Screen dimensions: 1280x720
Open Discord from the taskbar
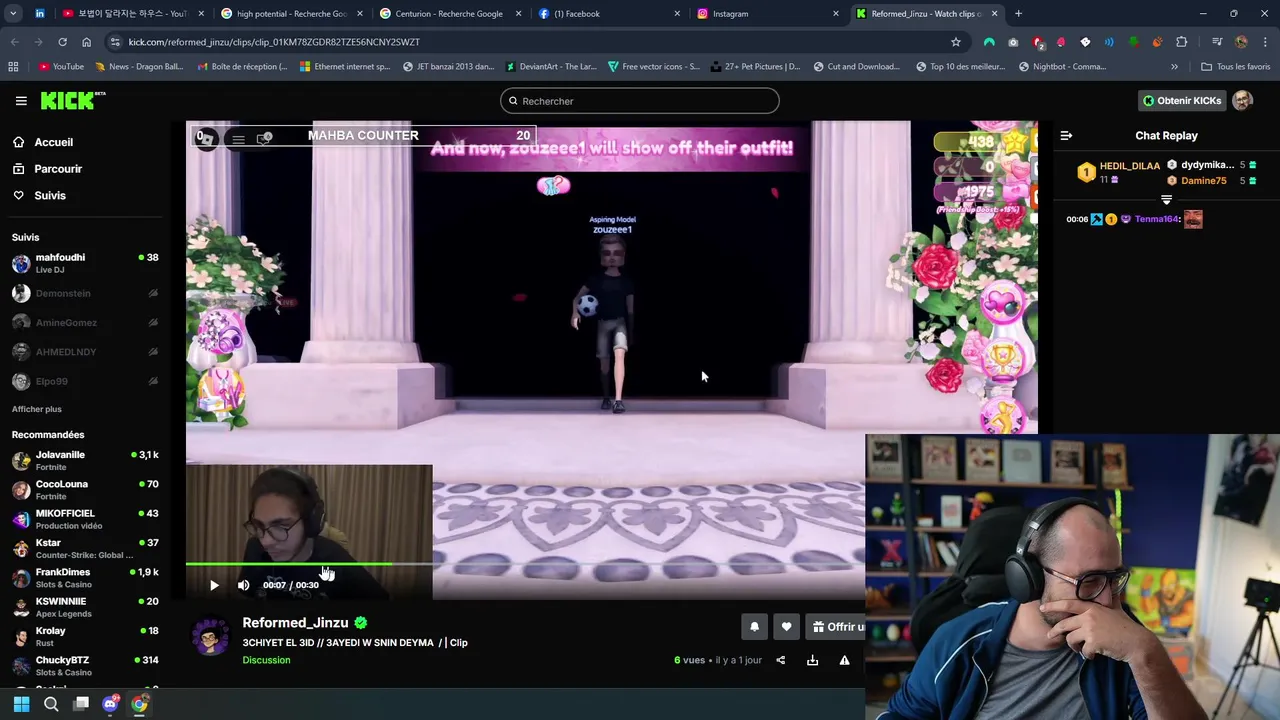[110, 704]
